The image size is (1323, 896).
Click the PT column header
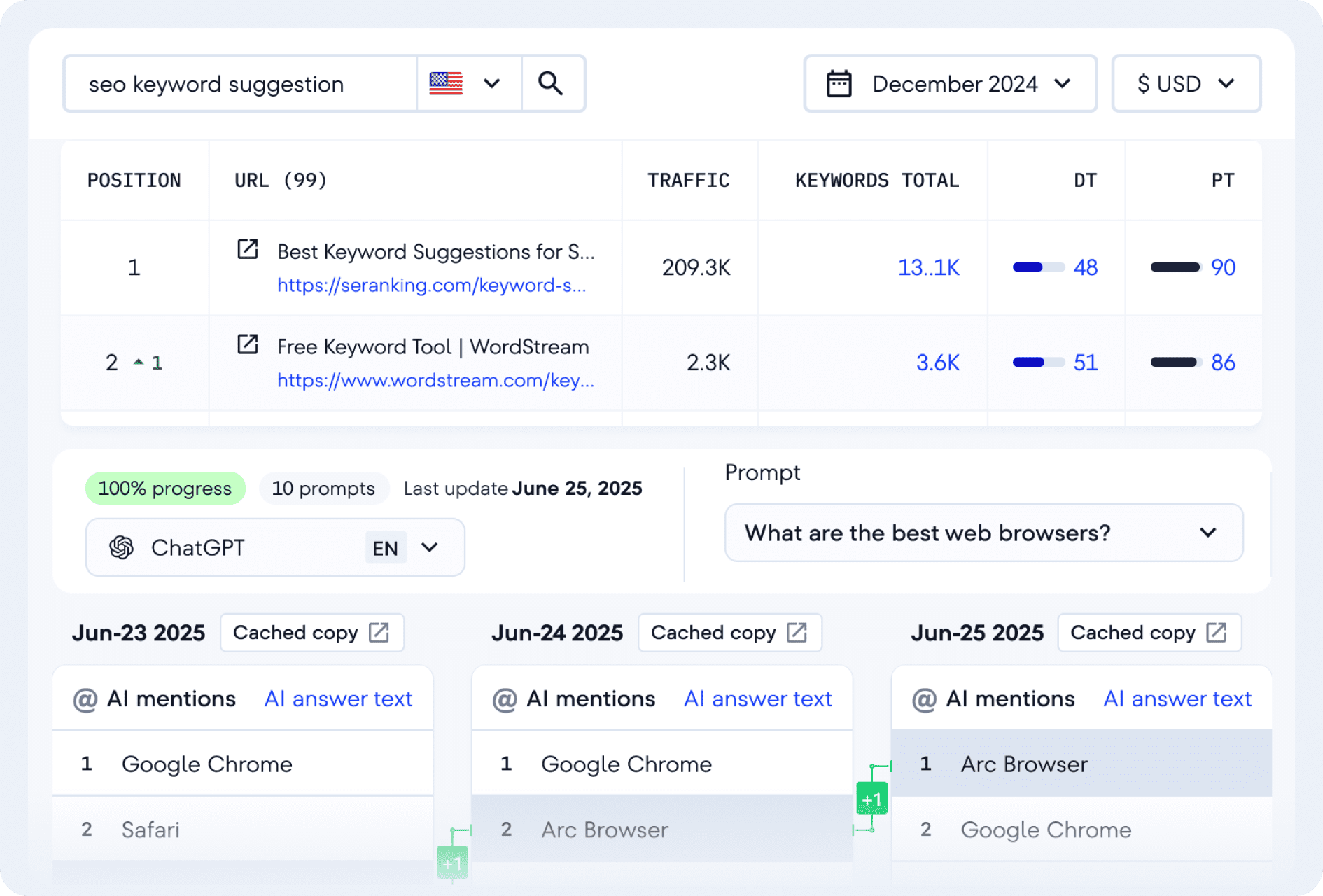click(x=1223, y=181)
